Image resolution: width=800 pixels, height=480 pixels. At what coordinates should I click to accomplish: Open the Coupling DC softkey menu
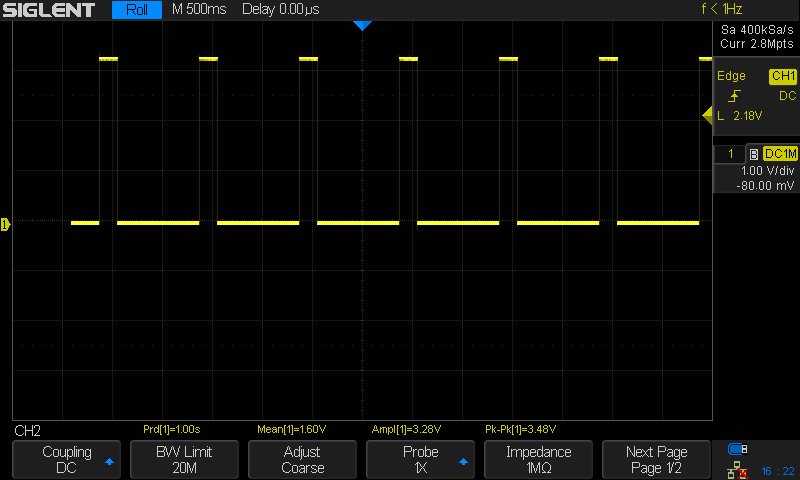[x=66, y=460]
